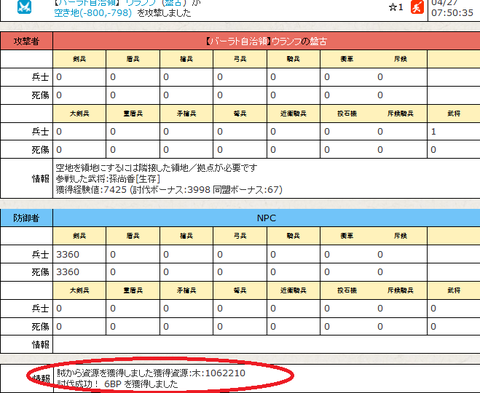
Task: Click the 武将 column header in the NPC table
Action: tap(454, 290)
